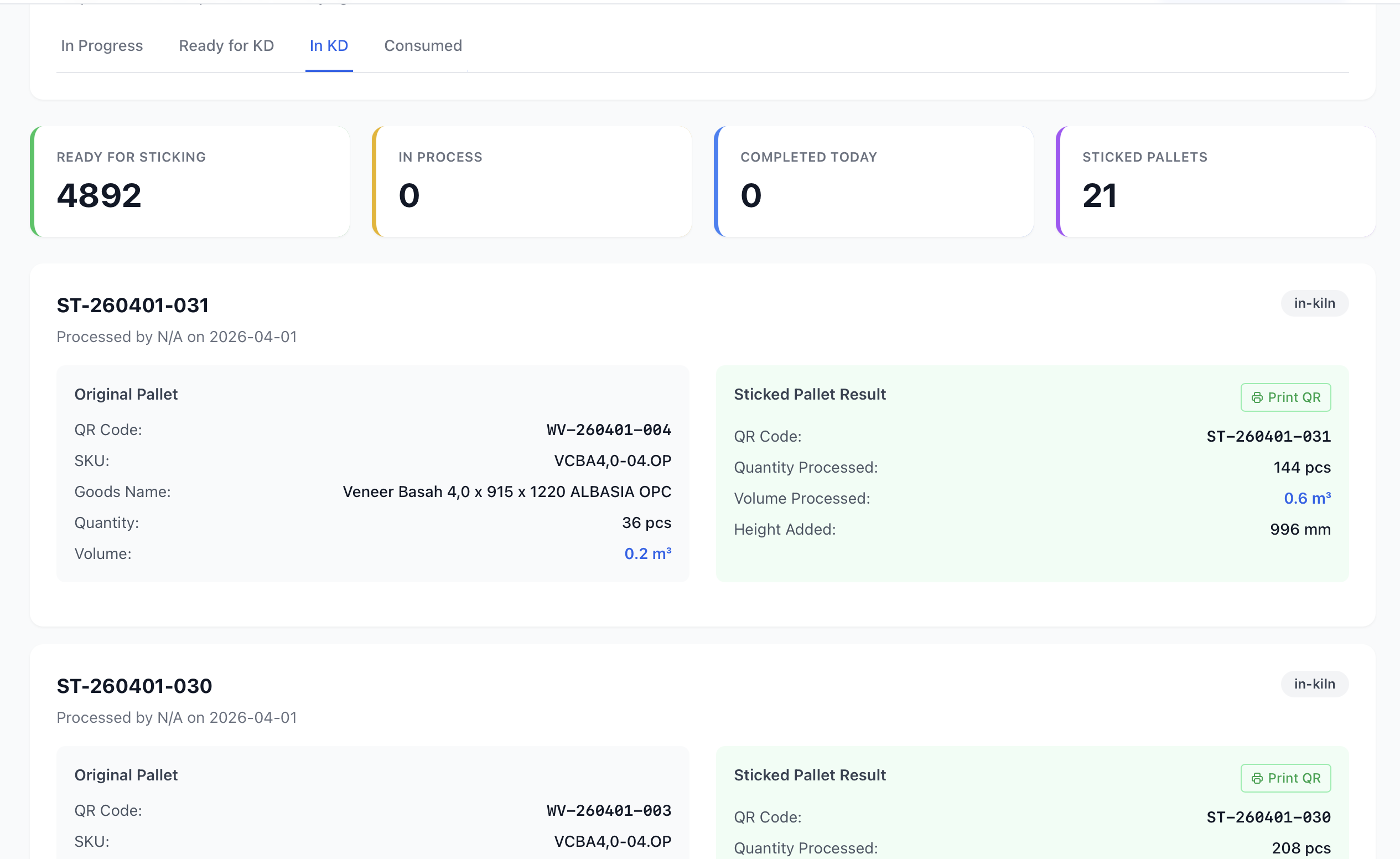Click printer icon in second Print QR button
1400x859 pixels.
tap(1257, 778)
